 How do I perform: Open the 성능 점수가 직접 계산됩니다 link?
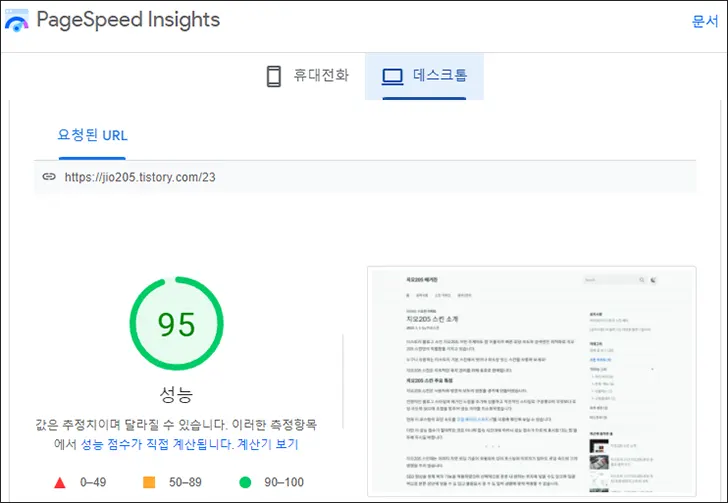[157, 444]
